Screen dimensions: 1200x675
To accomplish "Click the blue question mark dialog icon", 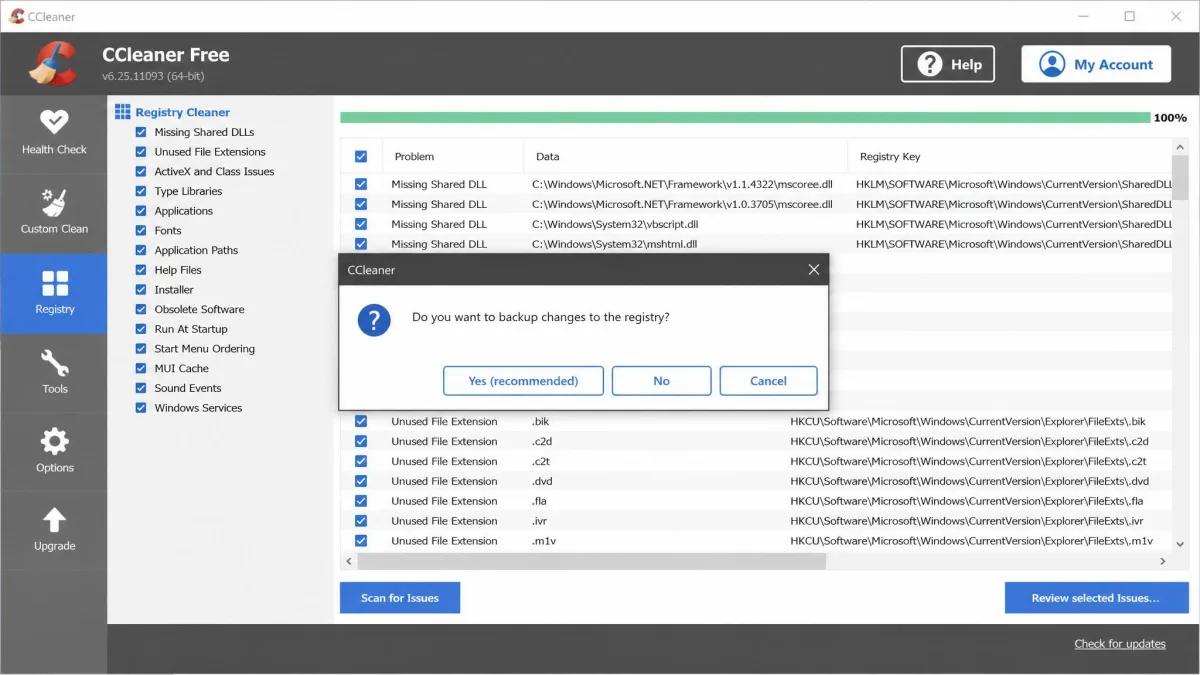I will point(374,320).
